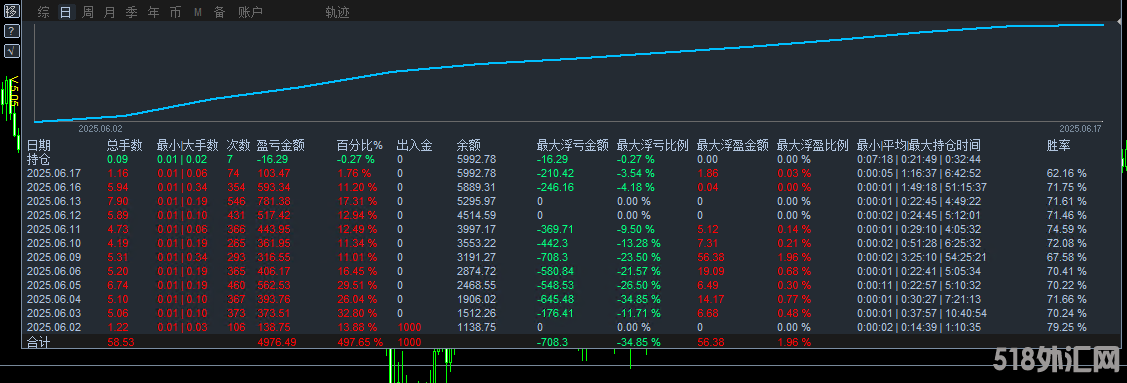Select the 2025.06.16 date row
Screen dimensions: 1127x383
[55, 187]
